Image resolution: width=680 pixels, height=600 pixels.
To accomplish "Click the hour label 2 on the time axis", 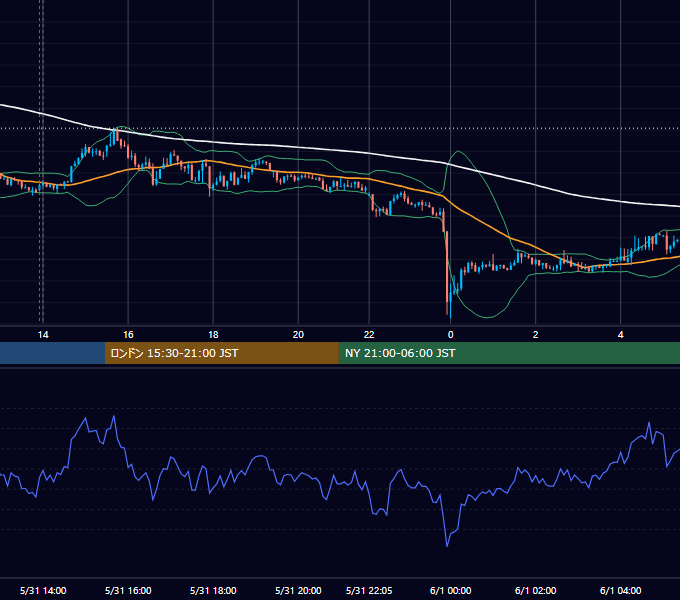I will coord(536,335).
